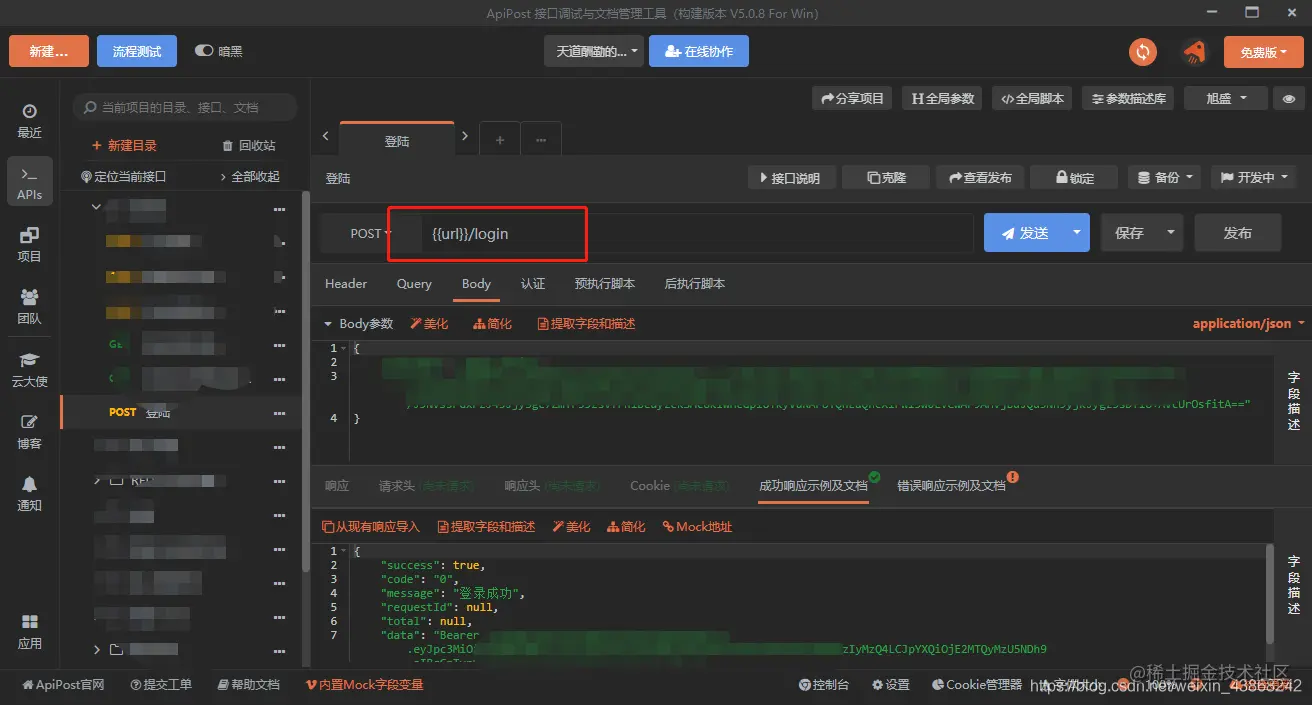
Task: Toggle the 暗黑 dark mode switch
Action: click(204, 51)
